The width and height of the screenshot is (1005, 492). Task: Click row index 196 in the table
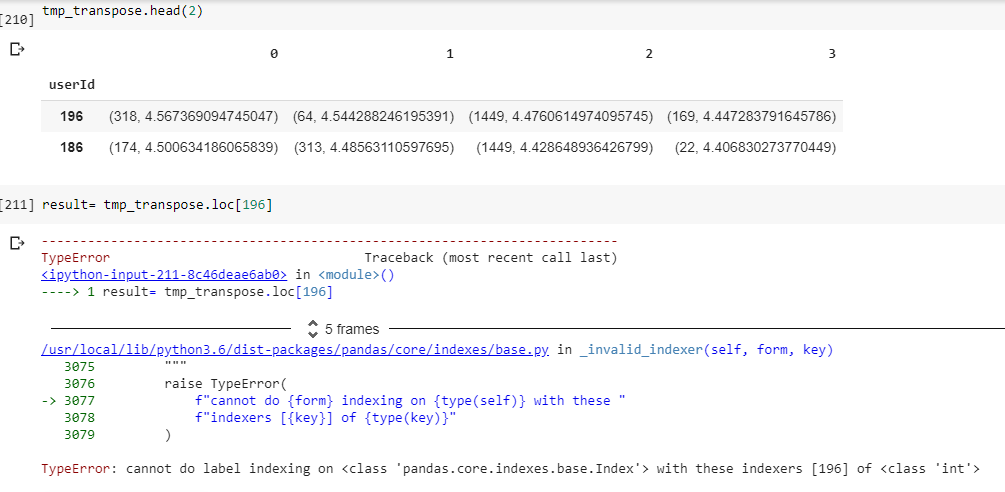[x=72, y=117]
